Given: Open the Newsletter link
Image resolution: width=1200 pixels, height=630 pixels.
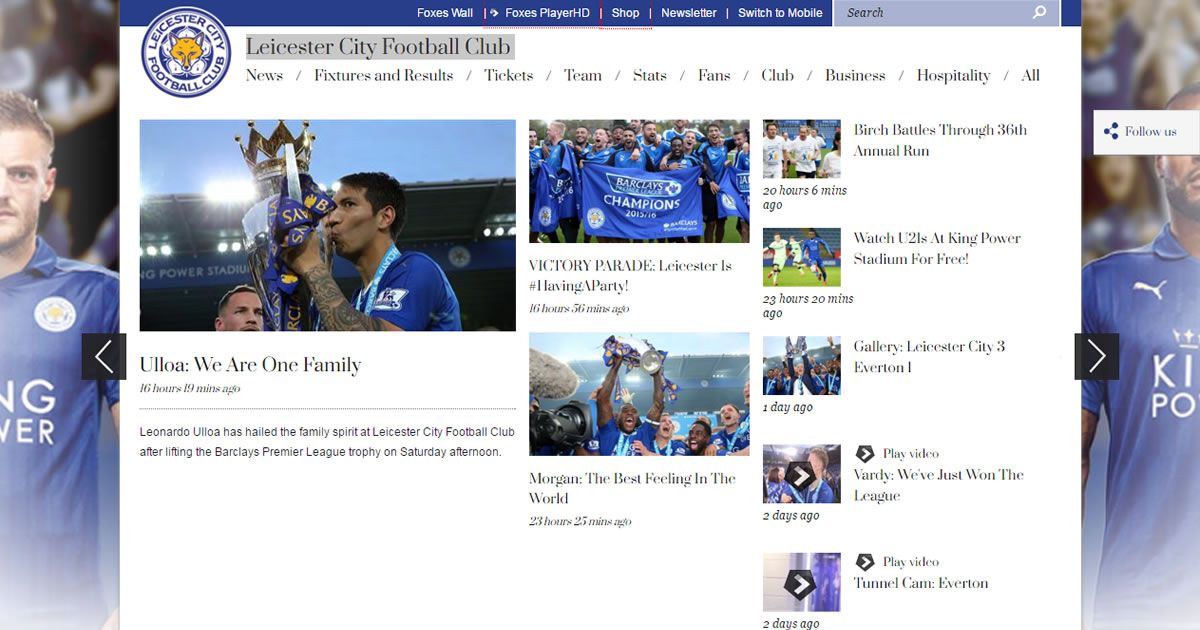Looking at the screenshot, I should 689,13.
